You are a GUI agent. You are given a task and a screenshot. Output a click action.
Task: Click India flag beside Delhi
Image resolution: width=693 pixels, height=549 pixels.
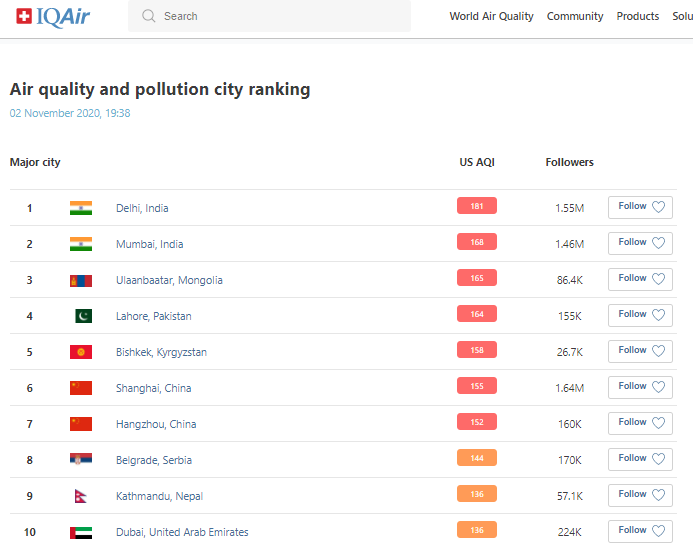(81, 208)
